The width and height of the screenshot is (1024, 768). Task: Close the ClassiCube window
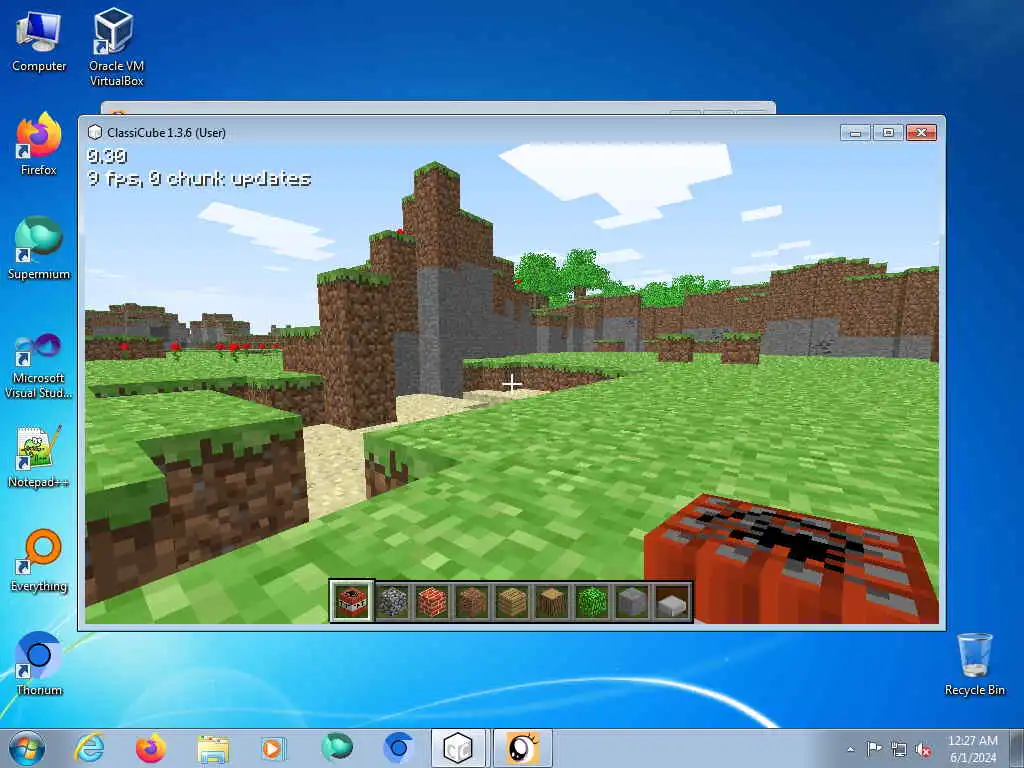coord(921,133)
